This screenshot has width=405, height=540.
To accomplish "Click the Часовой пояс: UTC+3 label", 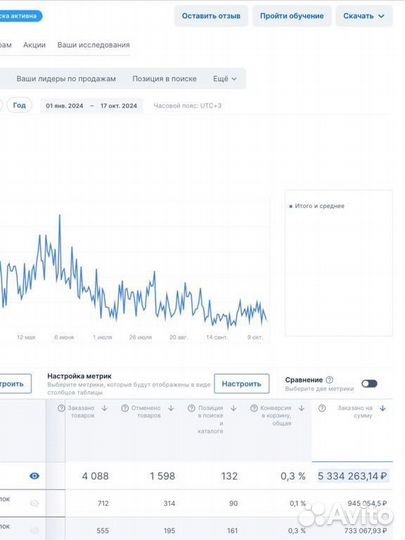I will coord(187,106).
